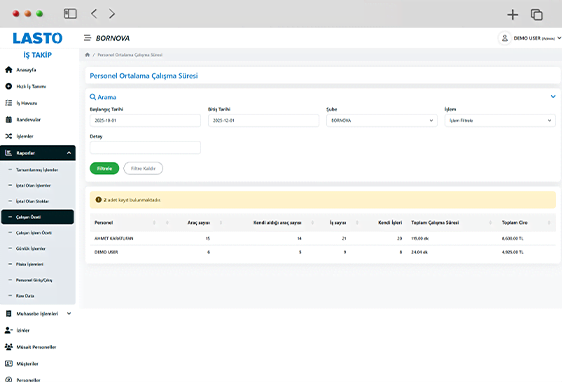Click the Anasayfa home icon in sidebar
Screen dimensions: 562x382
tap(9, 70)
